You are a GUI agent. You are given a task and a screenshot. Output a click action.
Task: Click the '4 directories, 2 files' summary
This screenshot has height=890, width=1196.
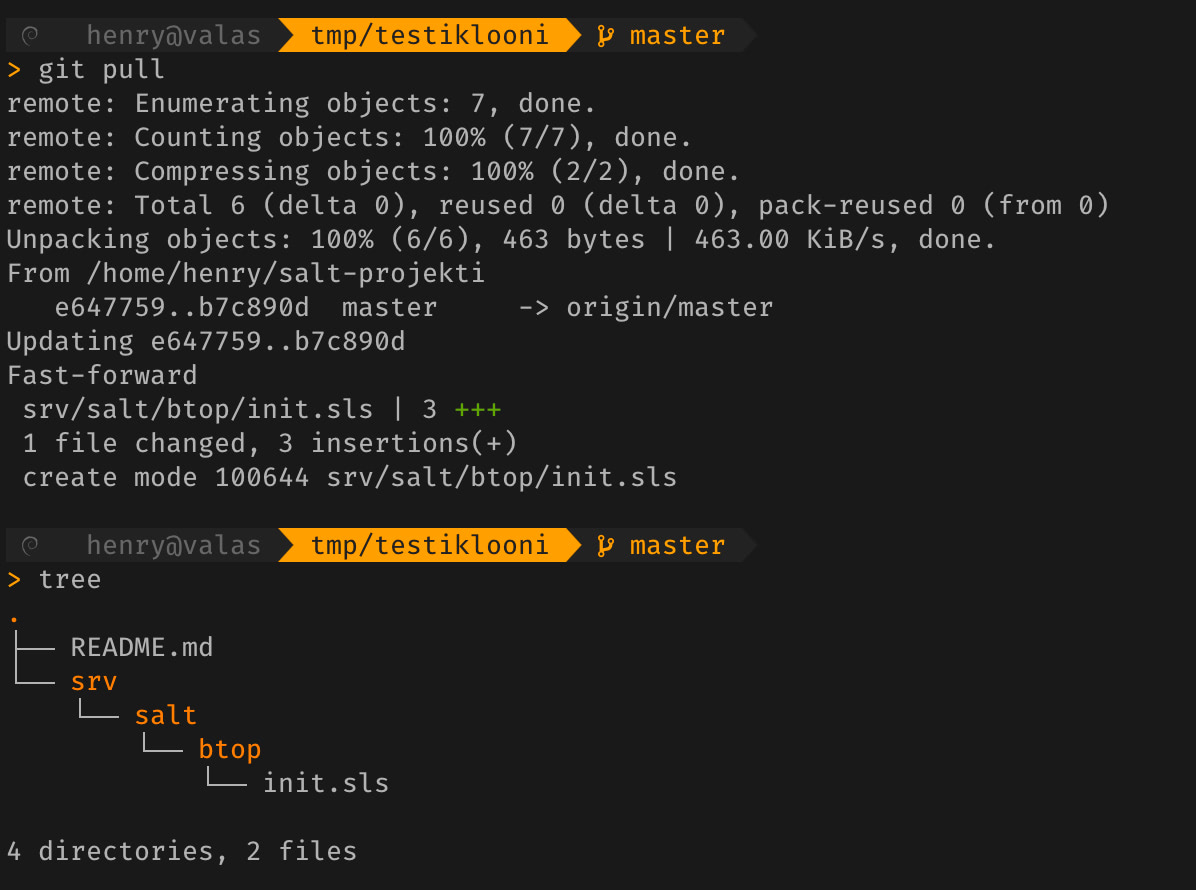coord(181,852)
